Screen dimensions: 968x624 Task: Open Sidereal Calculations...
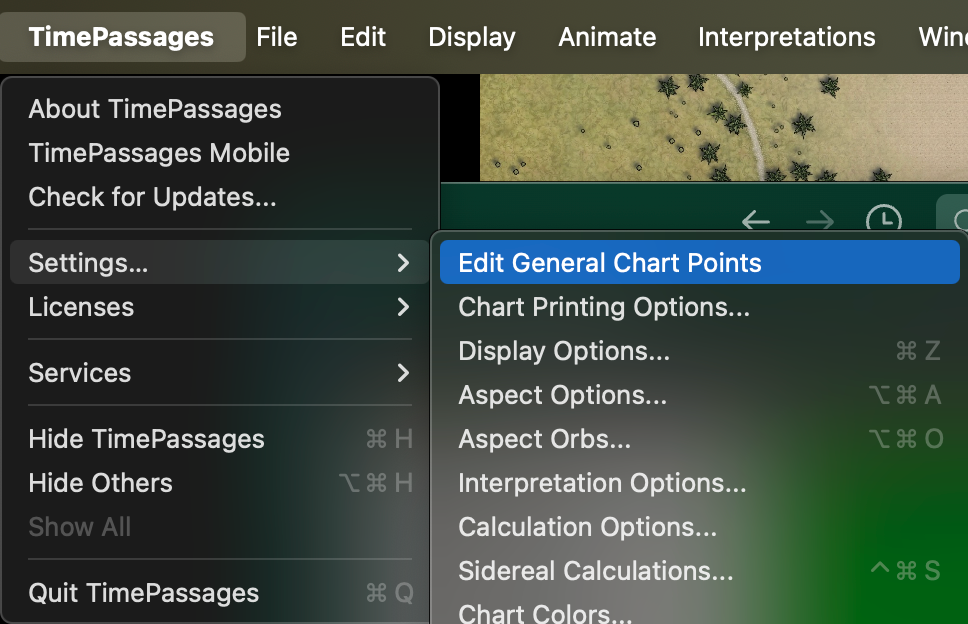(x=699, y=571)
